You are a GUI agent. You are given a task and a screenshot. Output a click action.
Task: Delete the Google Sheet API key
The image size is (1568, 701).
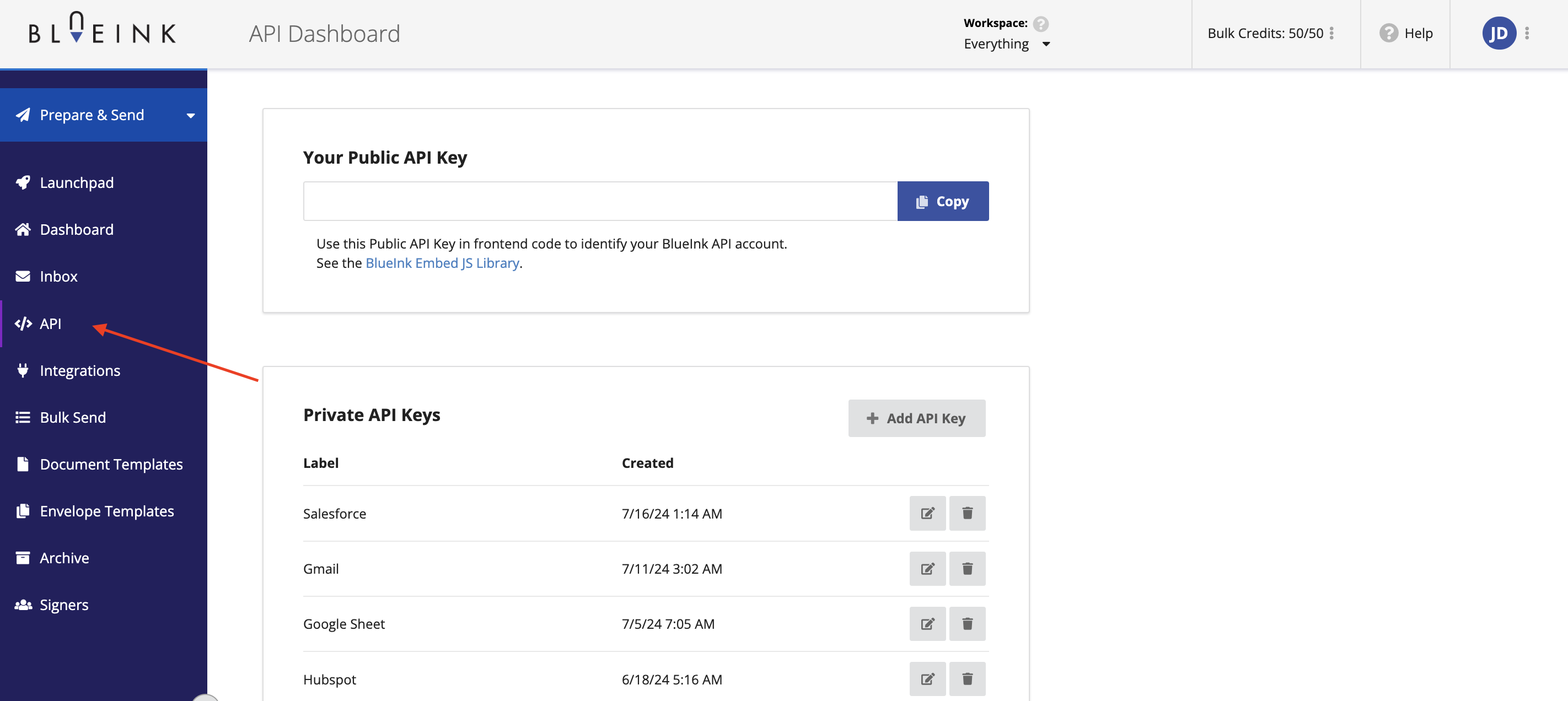[x=967, y=624]
